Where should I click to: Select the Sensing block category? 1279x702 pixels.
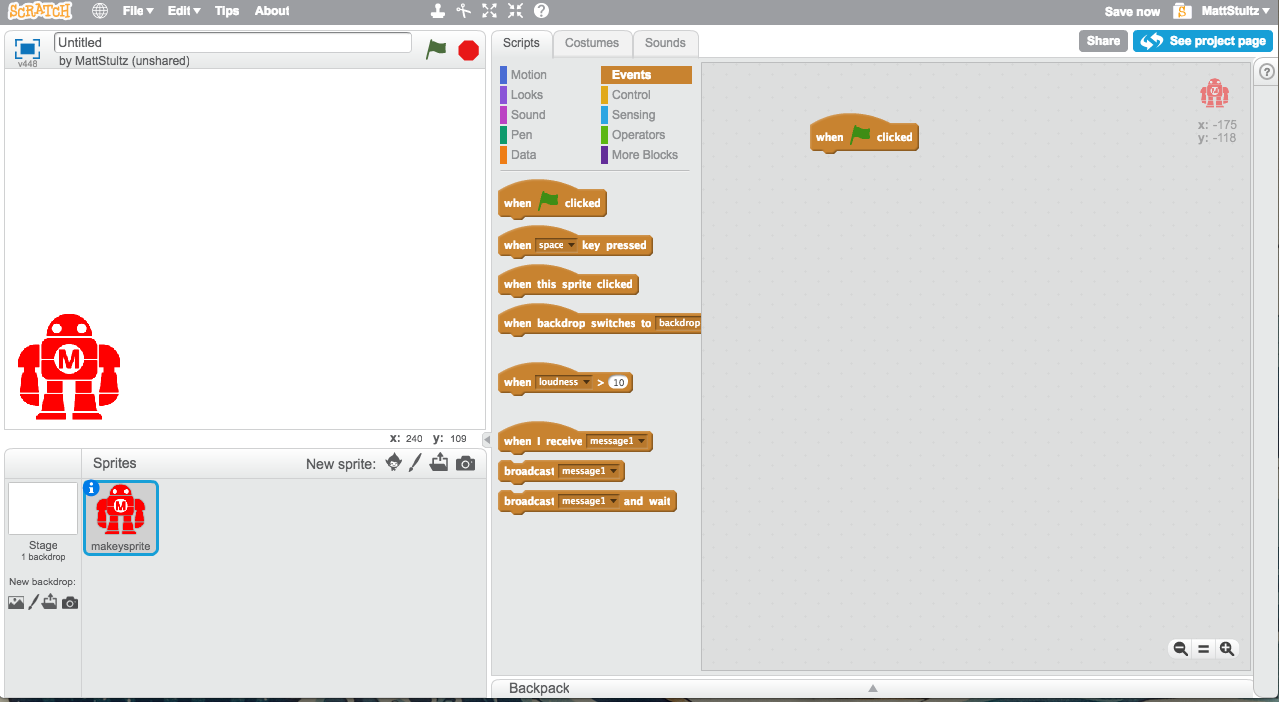633,115
